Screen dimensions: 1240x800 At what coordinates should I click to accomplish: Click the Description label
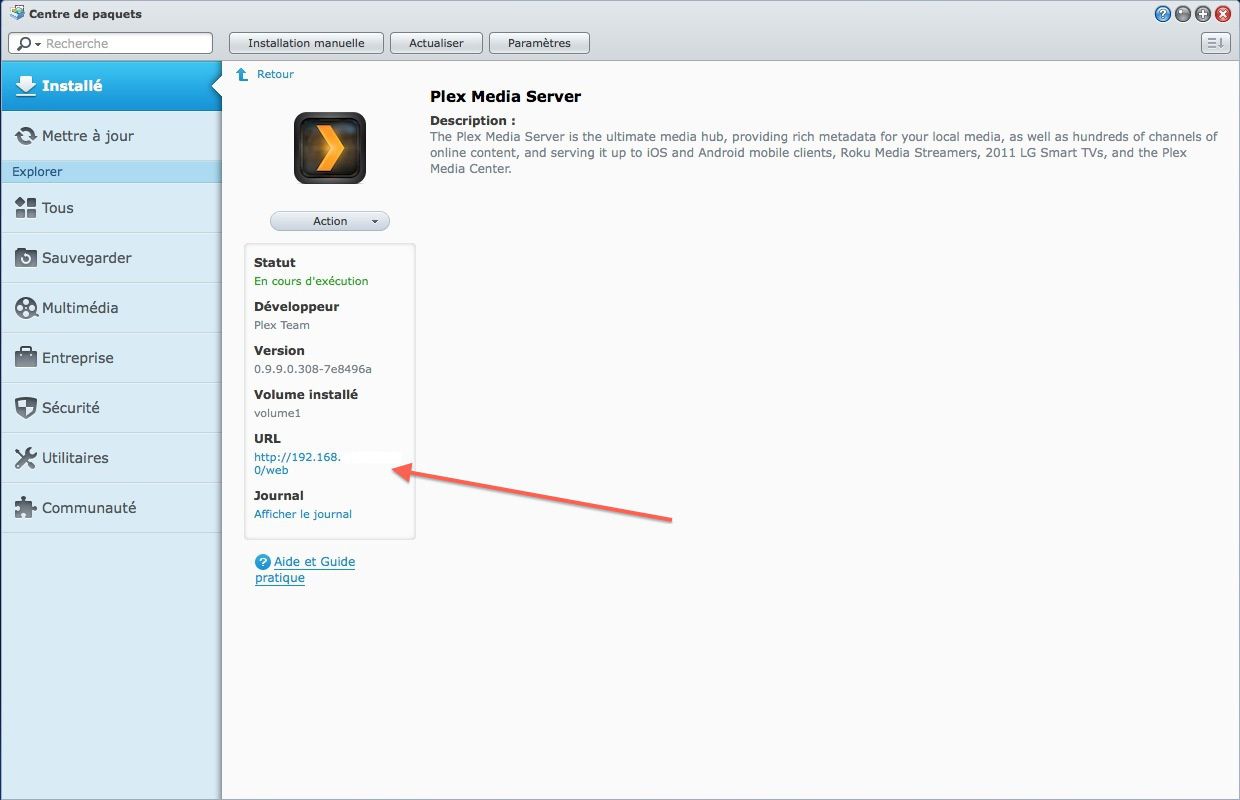pos(472,121)
